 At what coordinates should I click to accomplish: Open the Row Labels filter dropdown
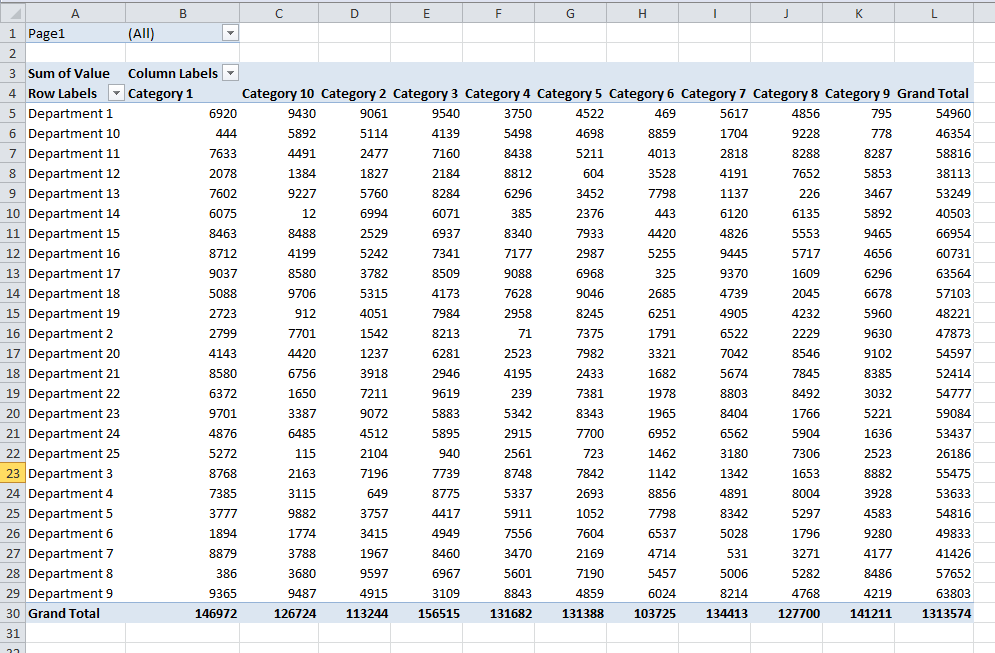click(x=115, y=93)
